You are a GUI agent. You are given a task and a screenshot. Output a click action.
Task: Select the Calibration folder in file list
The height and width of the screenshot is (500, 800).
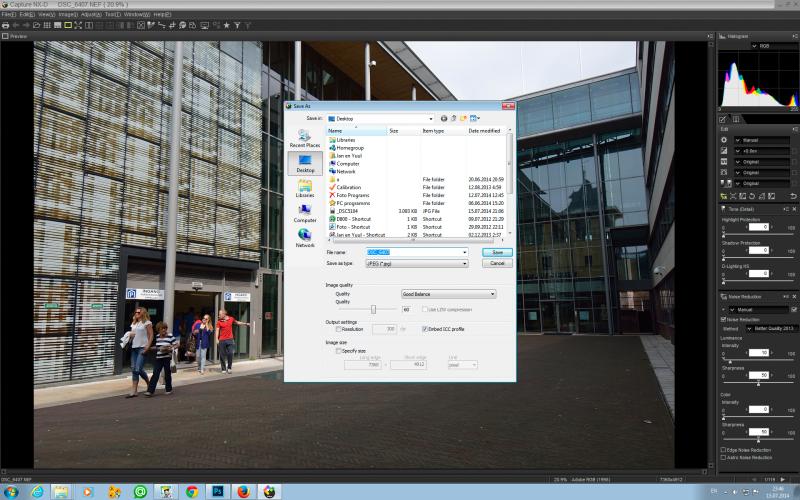point(348,187)
